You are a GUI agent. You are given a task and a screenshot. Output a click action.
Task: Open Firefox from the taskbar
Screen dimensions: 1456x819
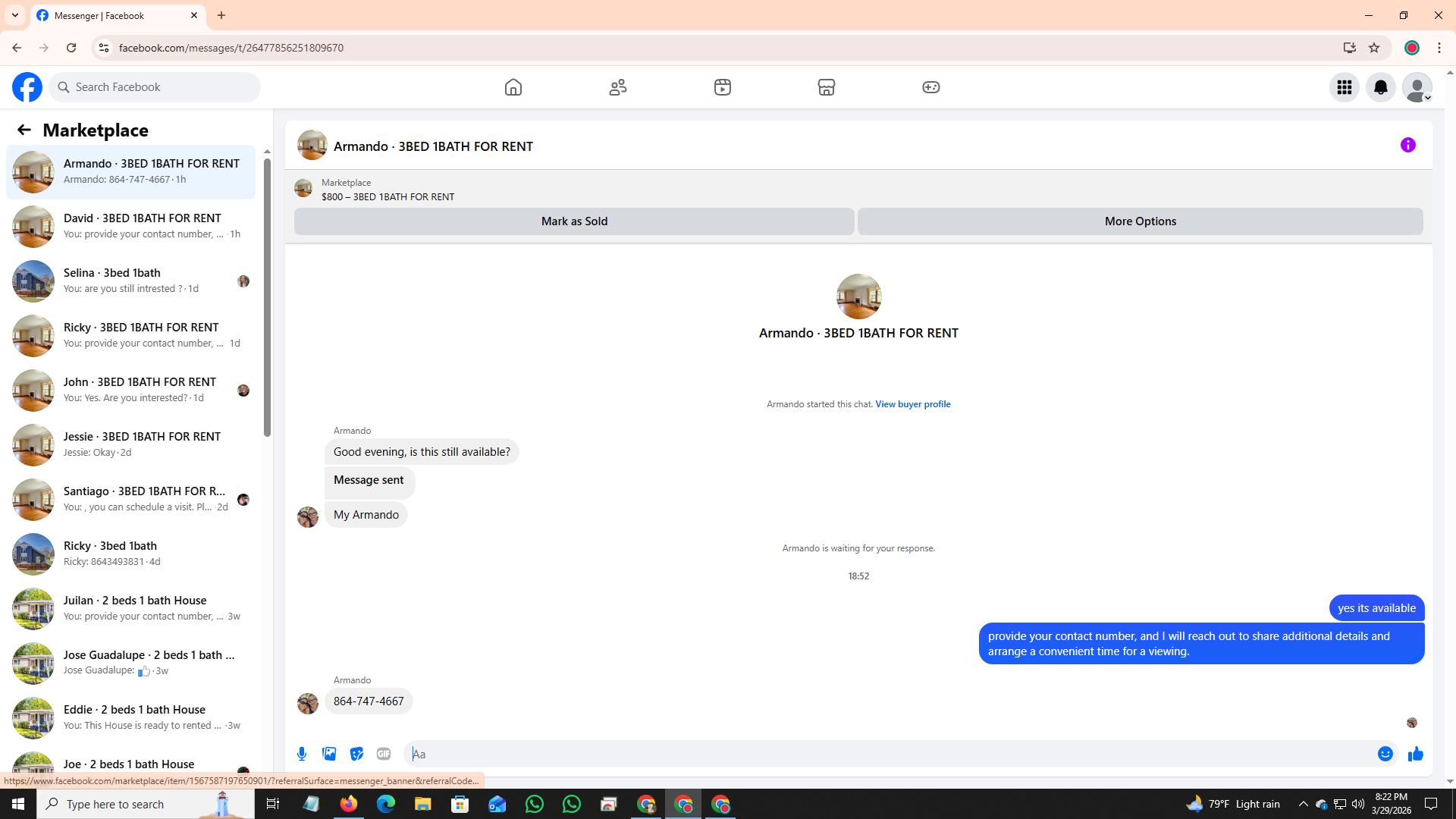[x=348, y=804]
